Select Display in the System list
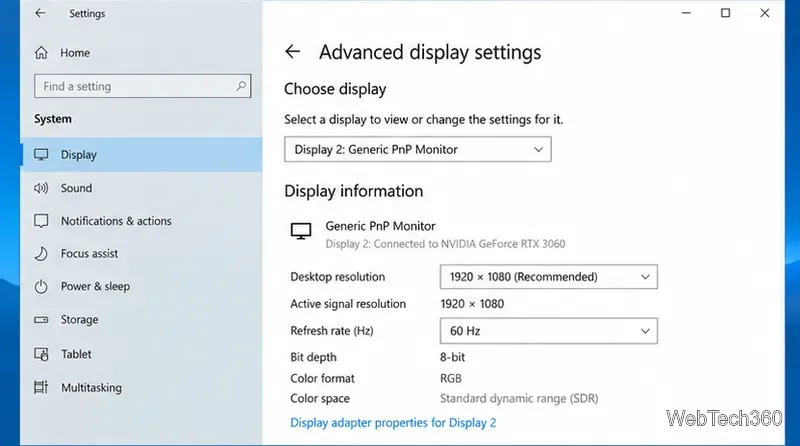The height and width of the screenshot is (446, 800). pyautogui.click(x=142, y=155)
